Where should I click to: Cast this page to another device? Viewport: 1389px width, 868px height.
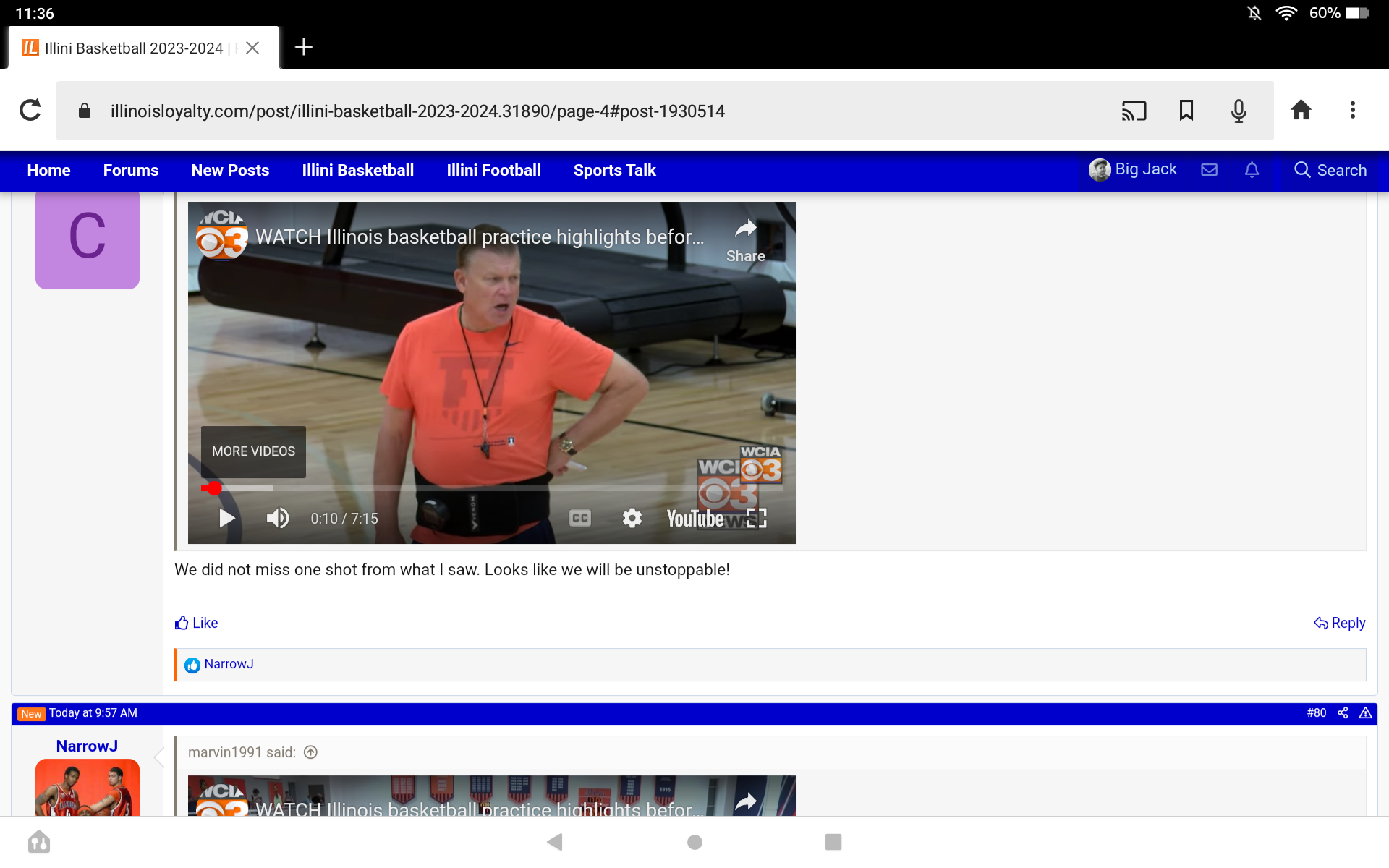coord(1134,111)
